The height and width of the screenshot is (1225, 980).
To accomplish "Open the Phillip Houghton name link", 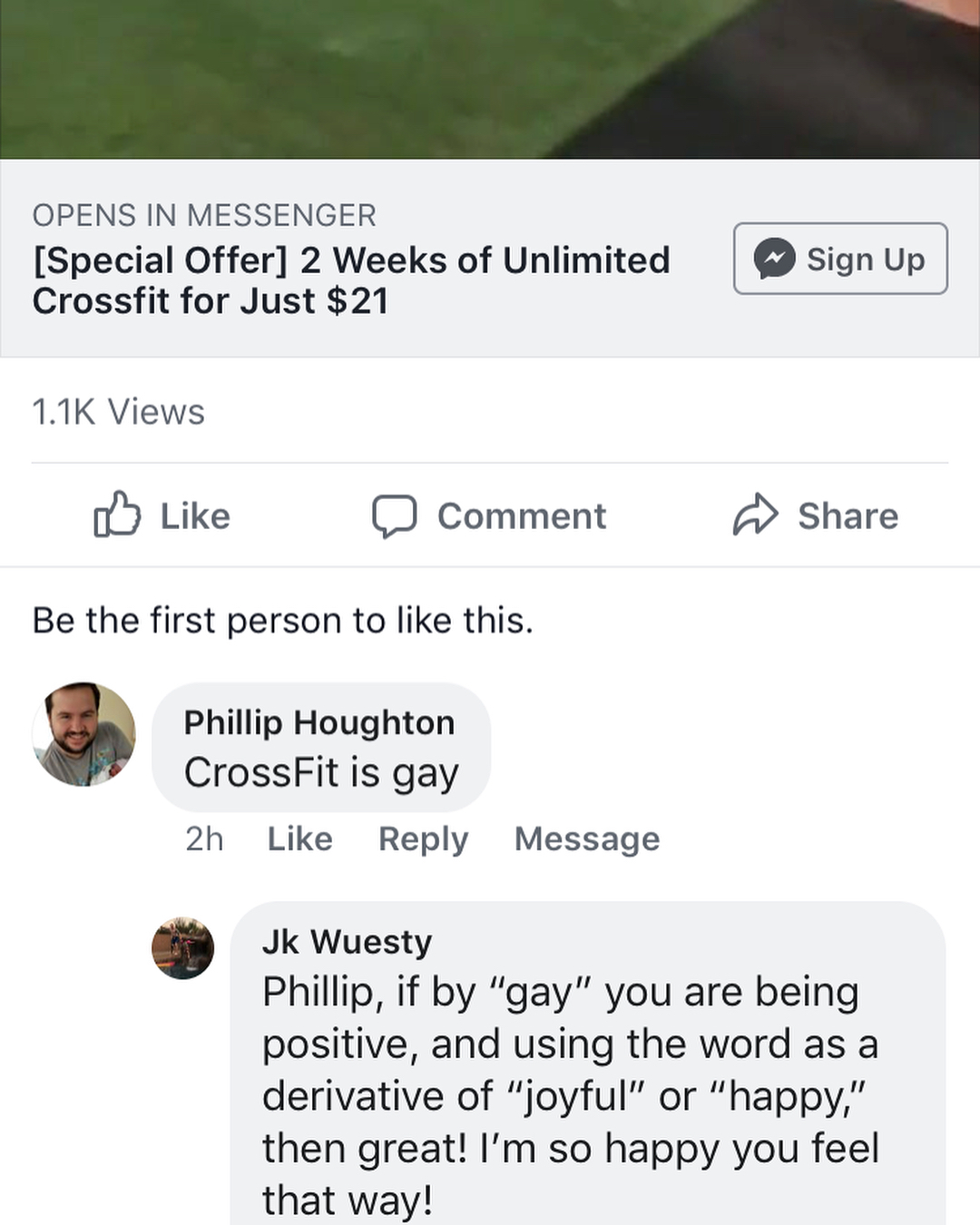I will [319, 722].
